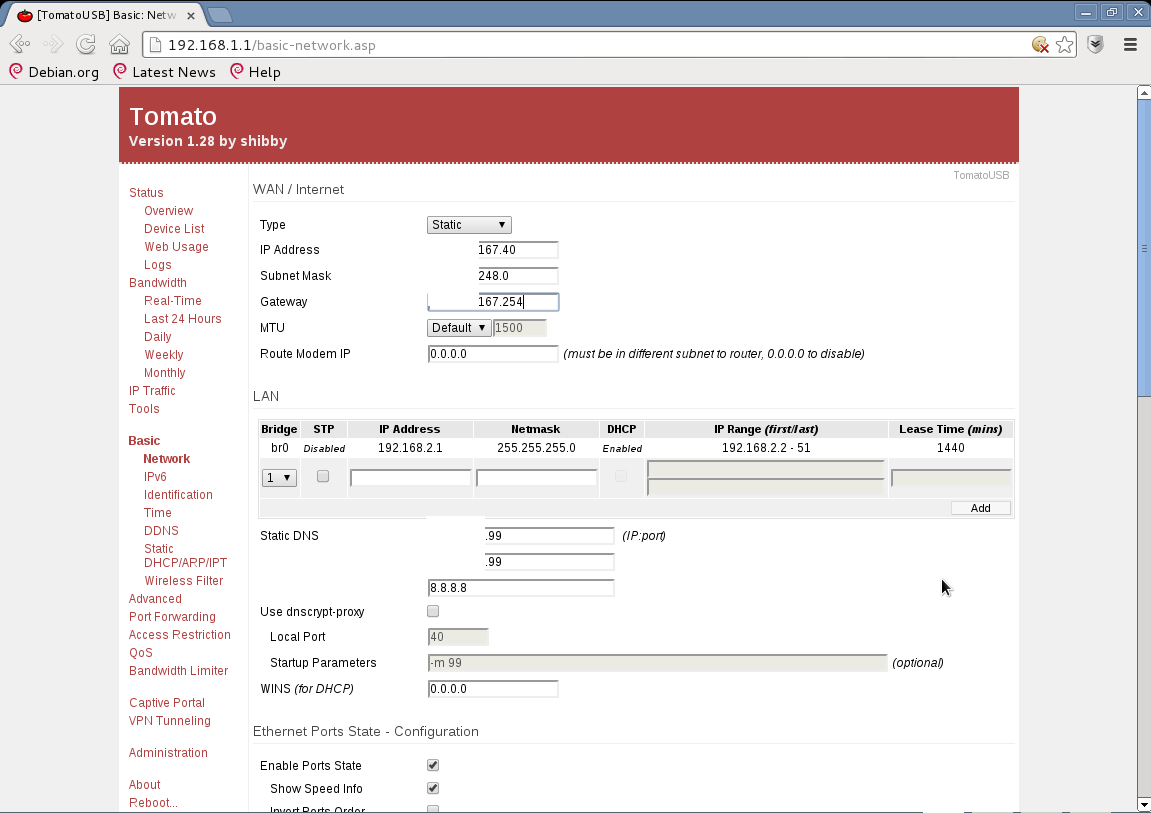
Task: Open the Basic section in sidebar
Action: 144,440
